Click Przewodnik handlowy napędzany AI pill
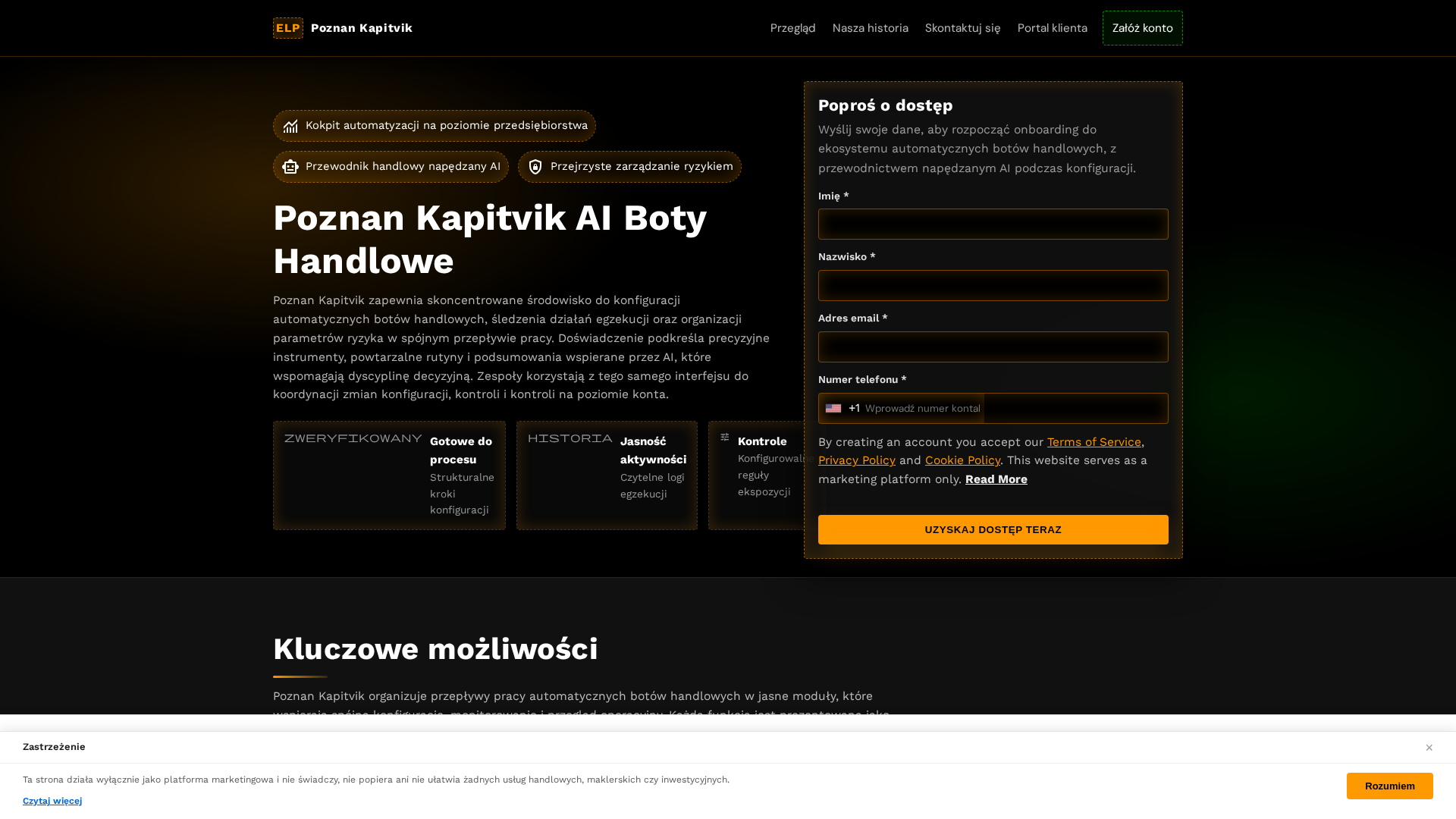This screenshot has width=1456, height=819. pyautogui.click(x=391, y=167)
